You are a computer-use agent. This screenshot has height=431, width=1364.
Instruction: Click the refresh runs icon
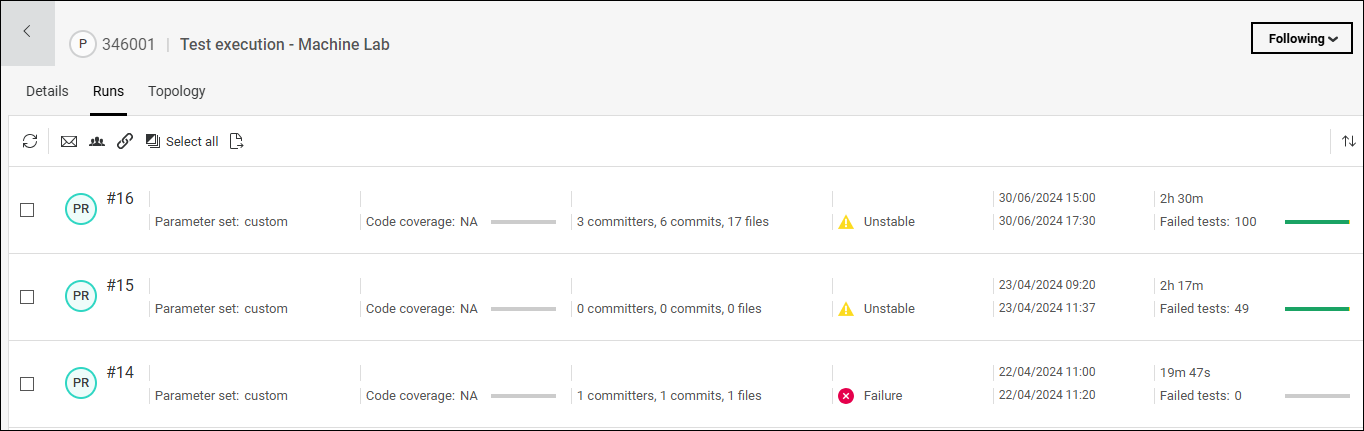pyautogui.click(x=30, y=142)
